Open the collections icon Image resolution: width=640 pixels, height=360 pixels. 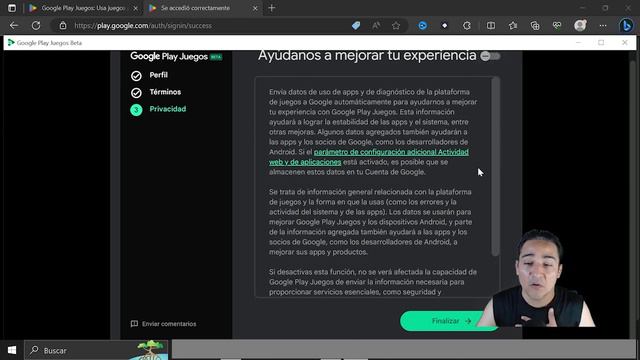pyautogui.click(x=535, y=26)
